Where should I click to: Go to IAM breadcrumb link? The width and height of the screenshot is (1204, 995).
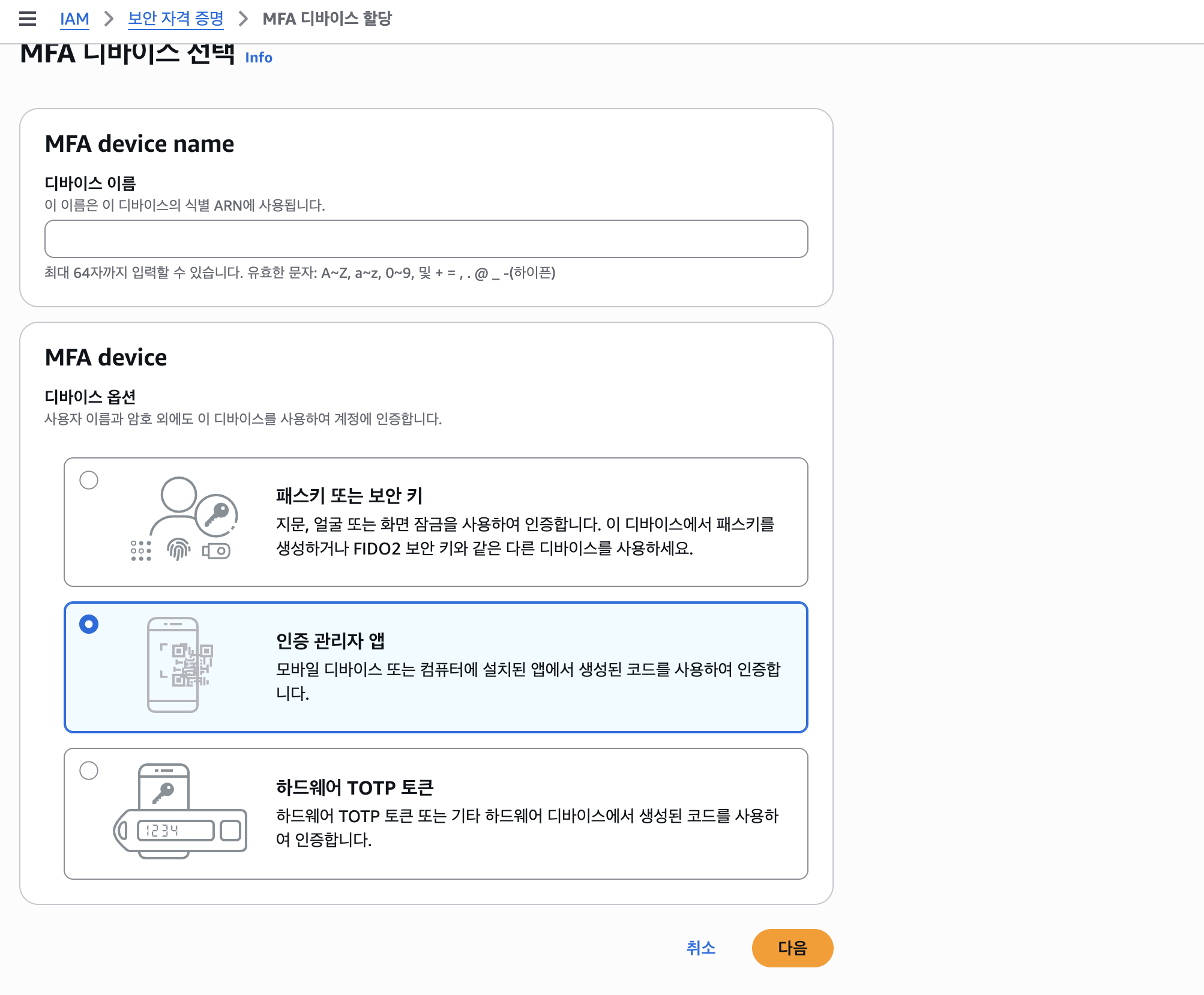(x=74, y=19)
